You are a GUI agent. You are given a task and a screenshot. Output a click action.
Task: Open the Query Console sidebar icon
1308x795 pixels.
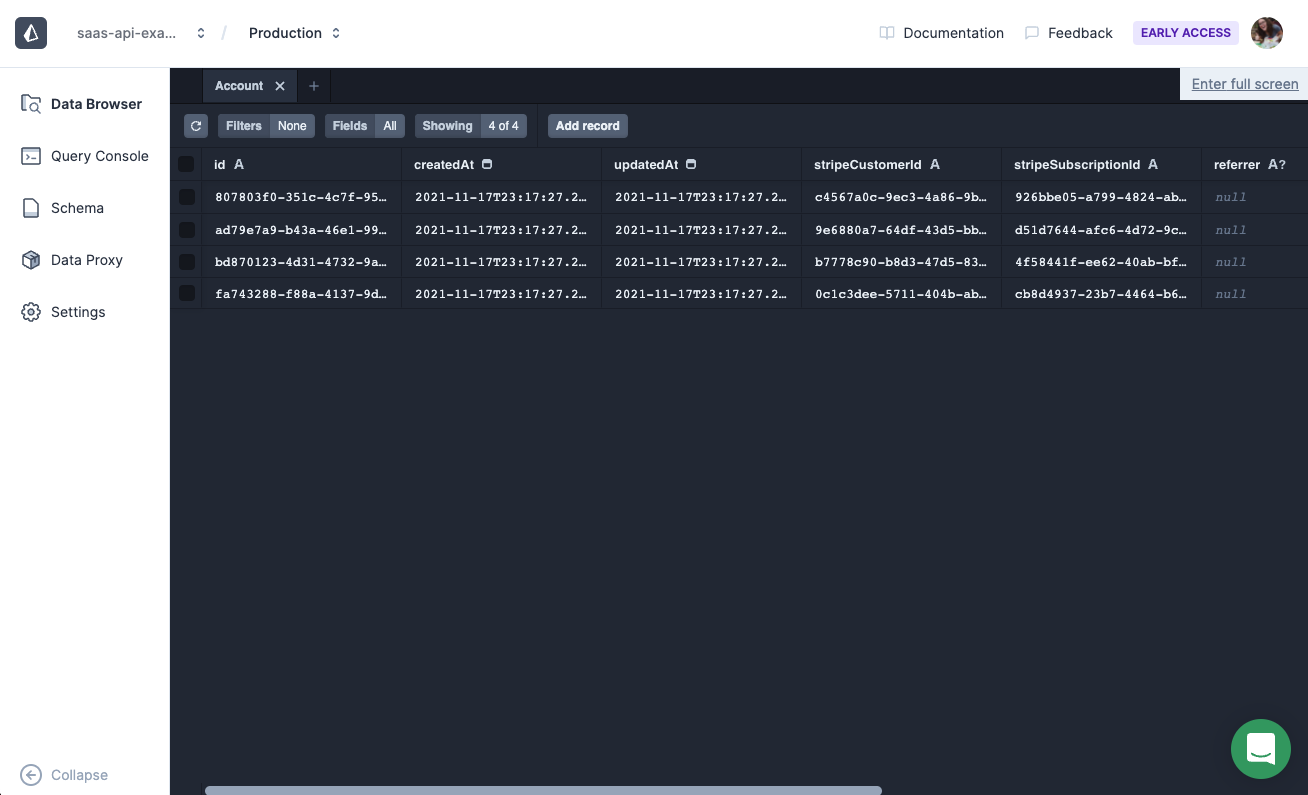point(31,156)
